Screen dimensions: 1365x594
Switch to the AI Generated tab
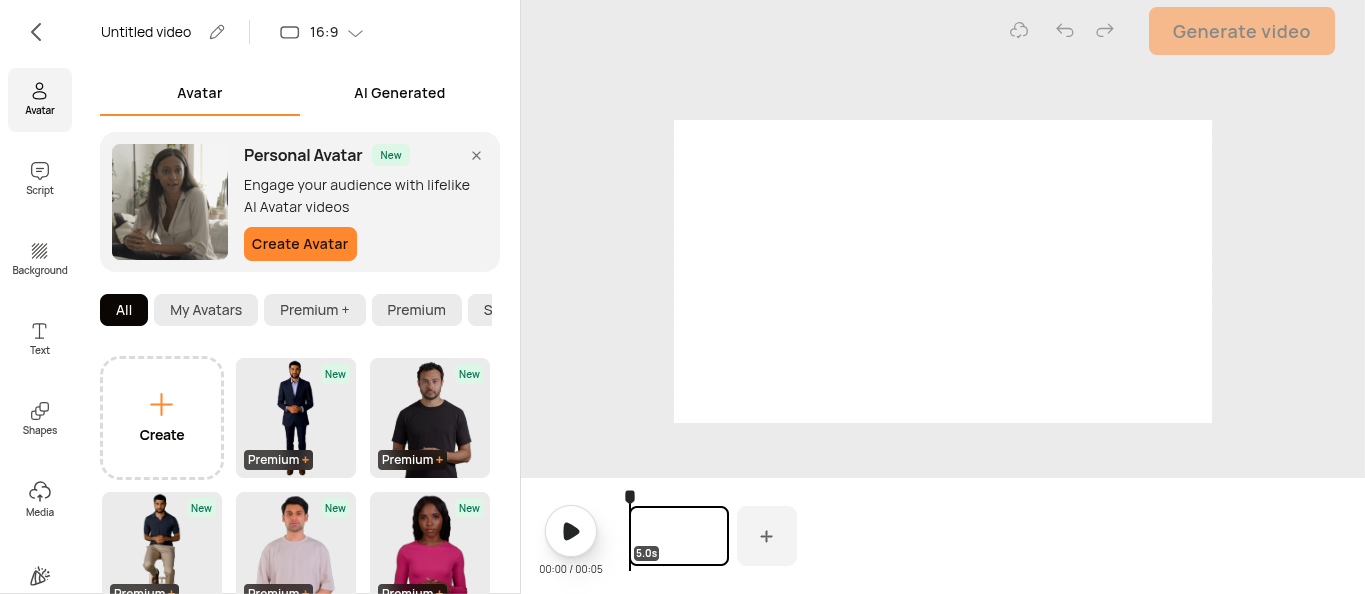point(400,93)
